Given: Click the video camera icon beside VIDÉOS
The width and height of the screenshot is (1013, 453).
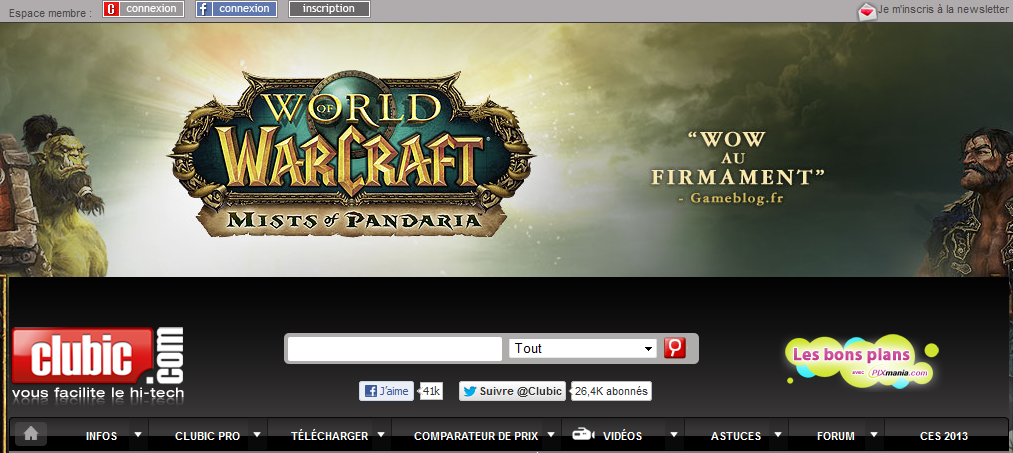Looking at the screenshot, I should [x=583, y=434].
